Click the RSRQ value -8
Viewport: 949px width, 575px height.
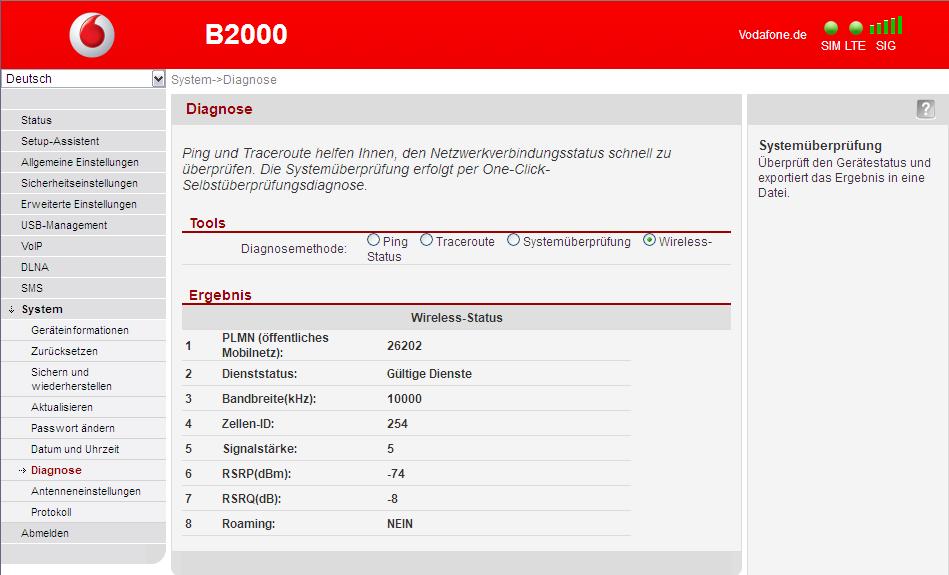392,499
